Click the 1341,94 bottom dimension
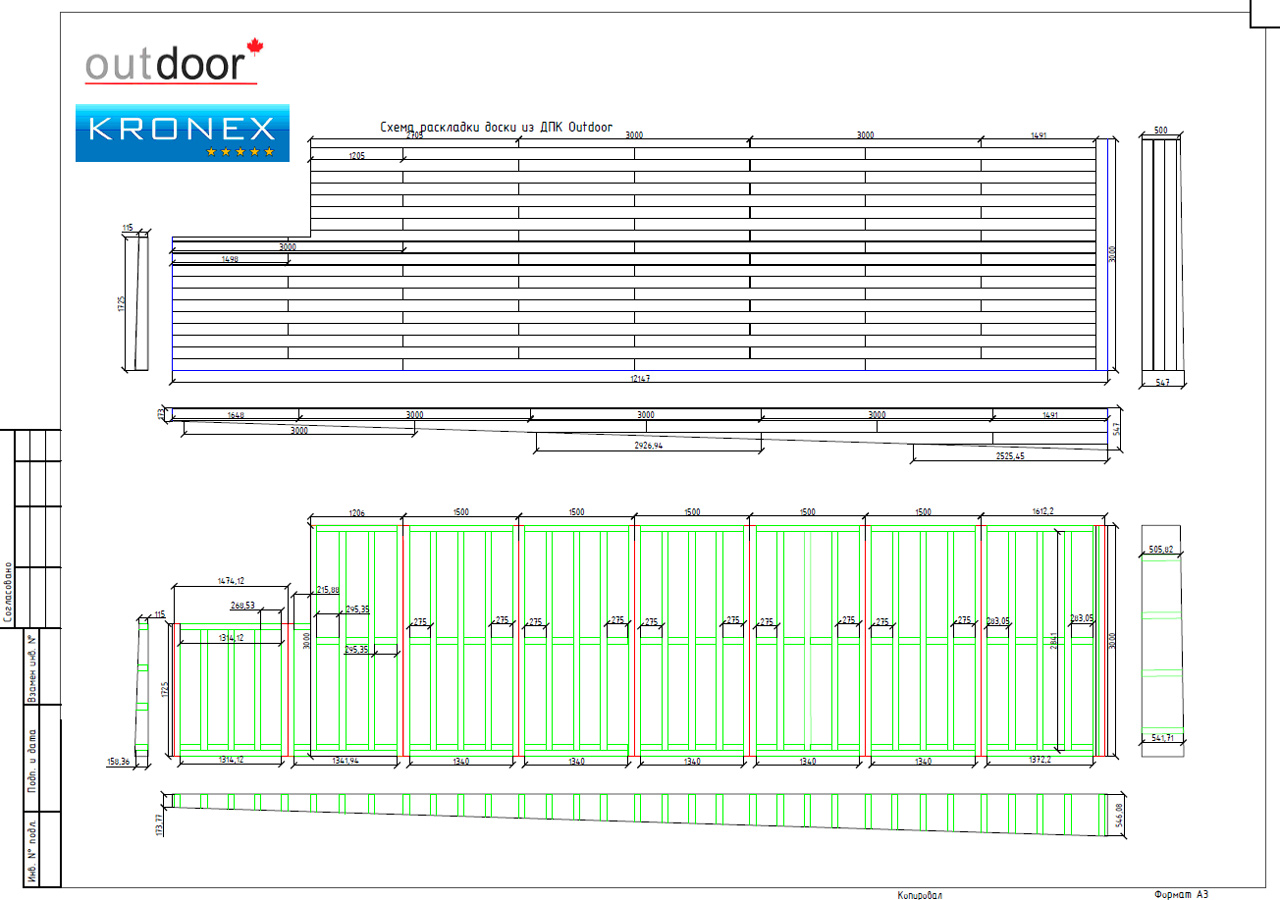 pyautogui.click(x=345, y=762)
